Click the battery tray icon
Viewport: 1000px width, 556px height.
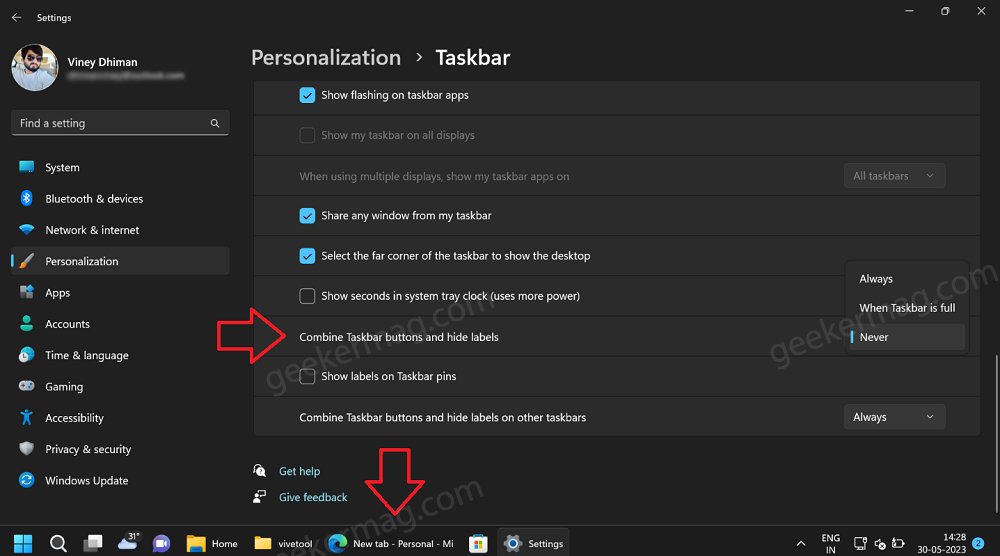click(x=899, y=544)
